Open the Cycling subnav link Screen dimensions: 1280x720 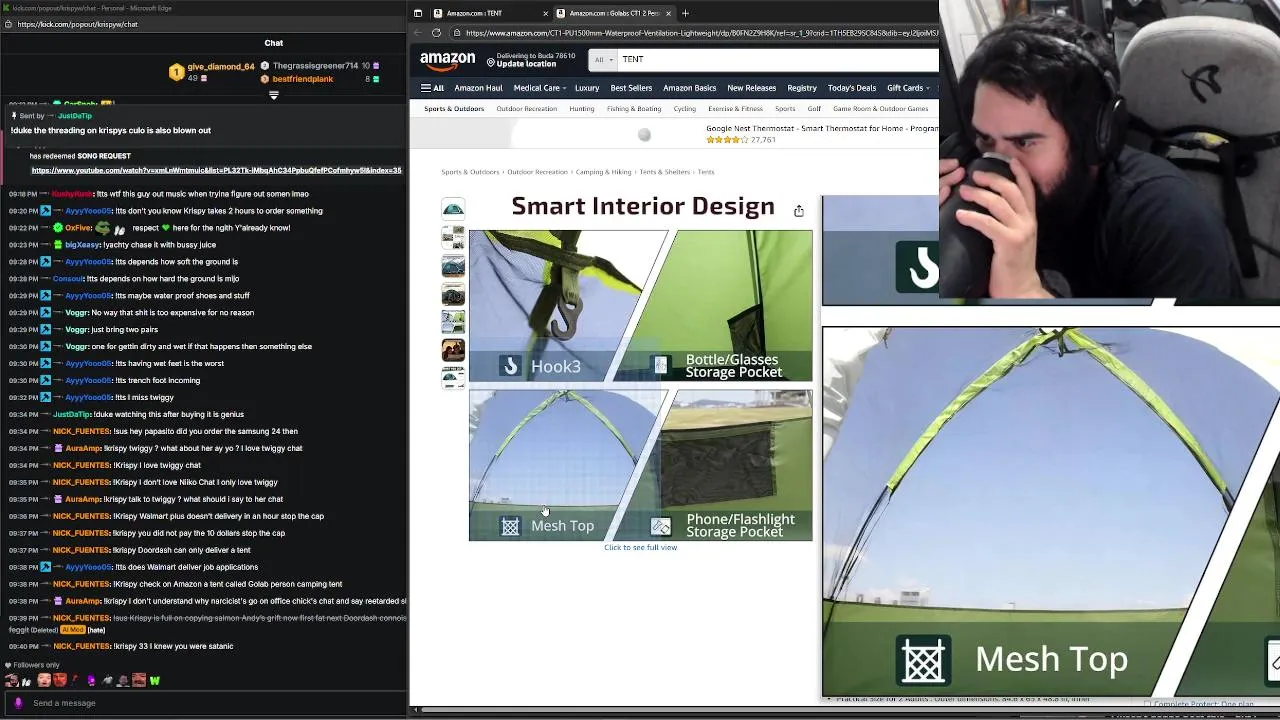[x=685, y=108]
